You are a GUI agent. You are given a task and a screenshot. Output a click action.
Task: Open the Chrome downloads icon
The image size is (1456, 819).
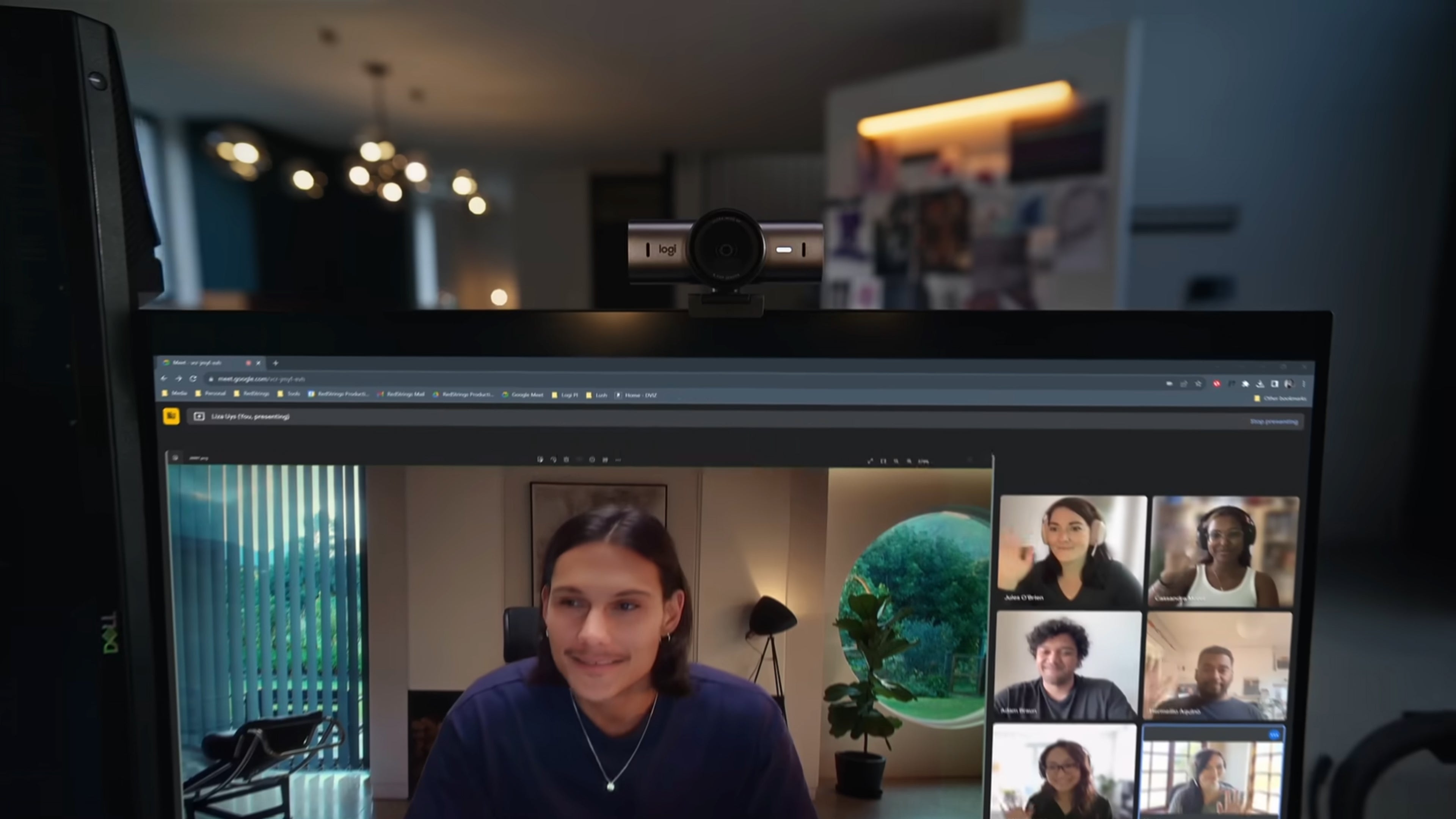click(1260, 384)
